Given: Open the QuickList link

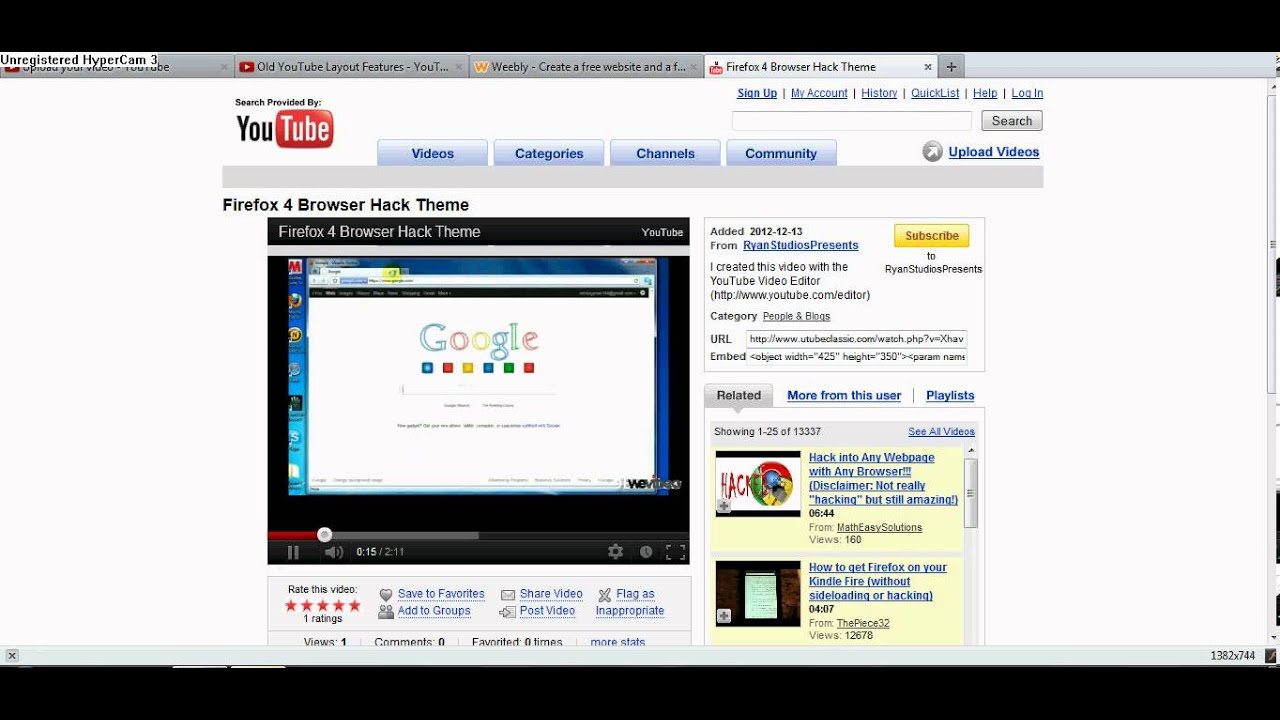Looking at the screenshot, I should (935, 93).
